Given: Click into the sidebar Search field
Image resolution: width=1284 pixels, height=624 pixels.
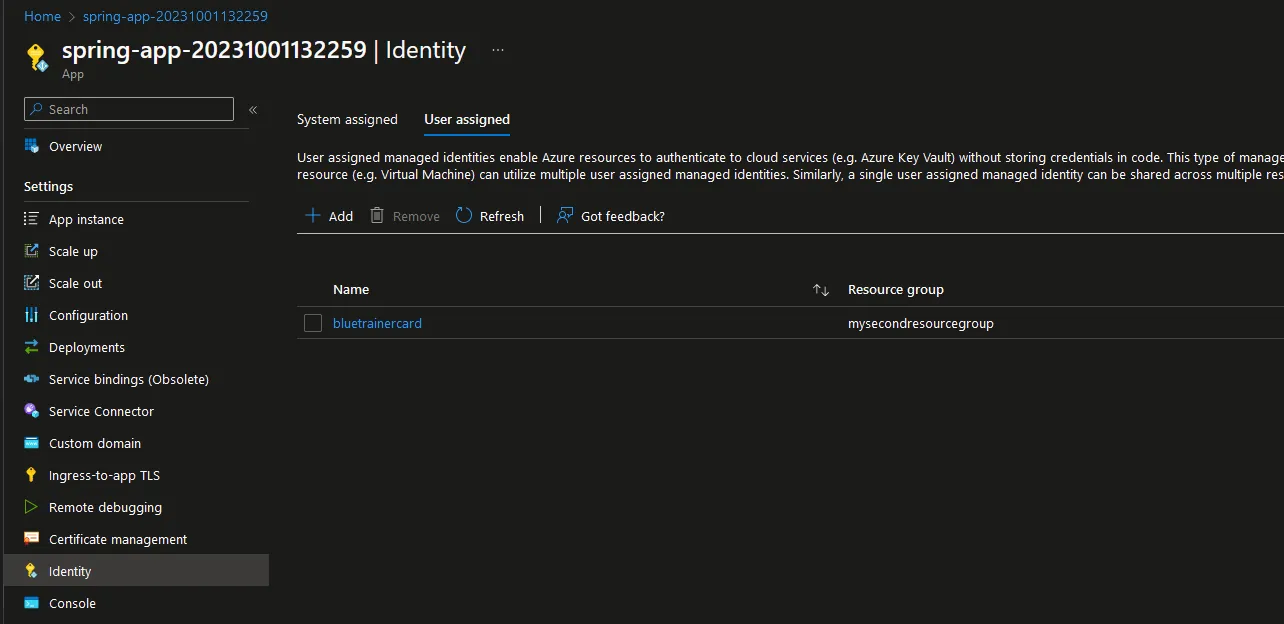Looking at the screenshot, I should coord(129,109).
